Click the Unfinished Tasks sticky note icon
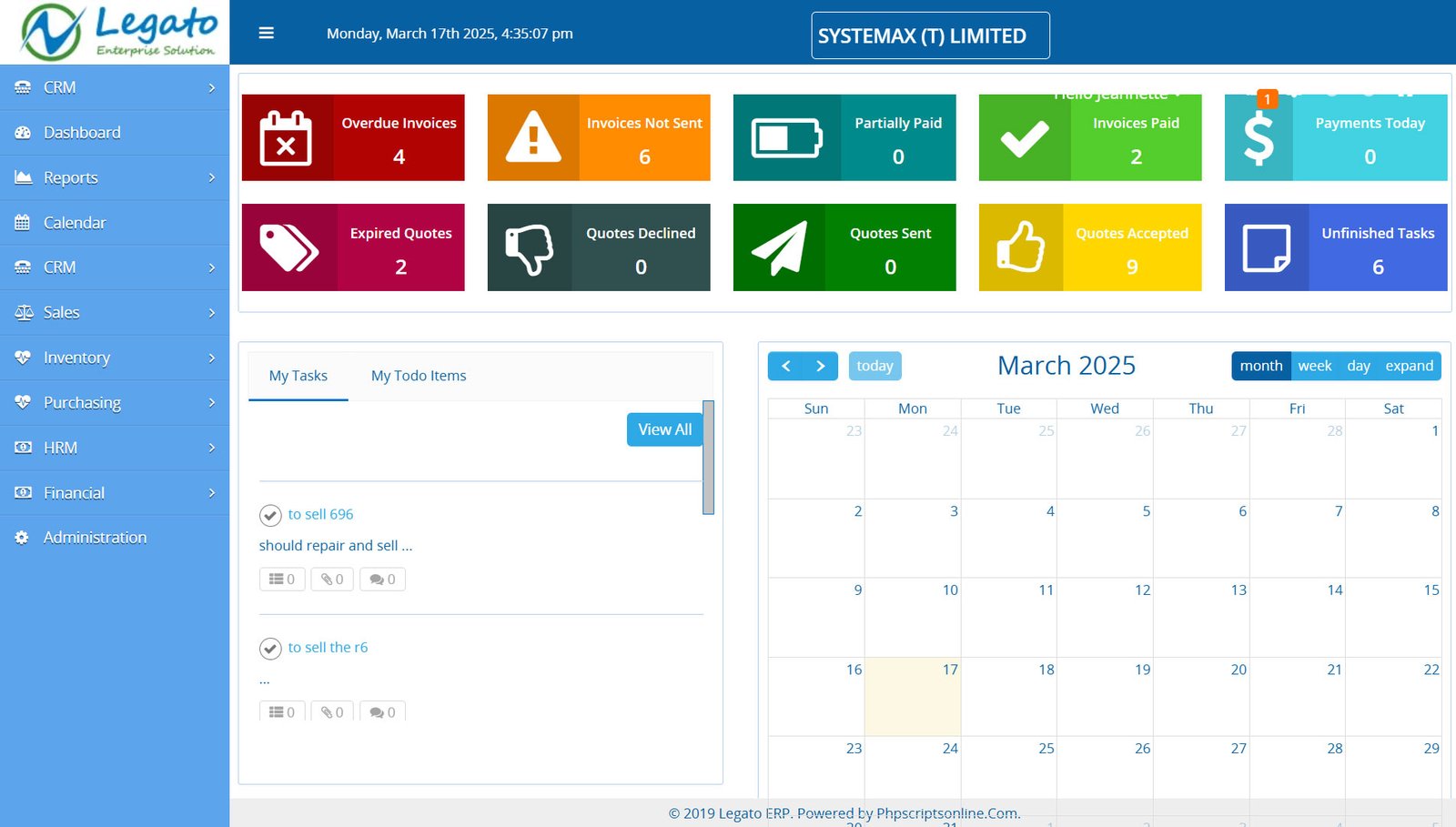The width and height of the screenshot is (1456, 827). [1267, 247]
